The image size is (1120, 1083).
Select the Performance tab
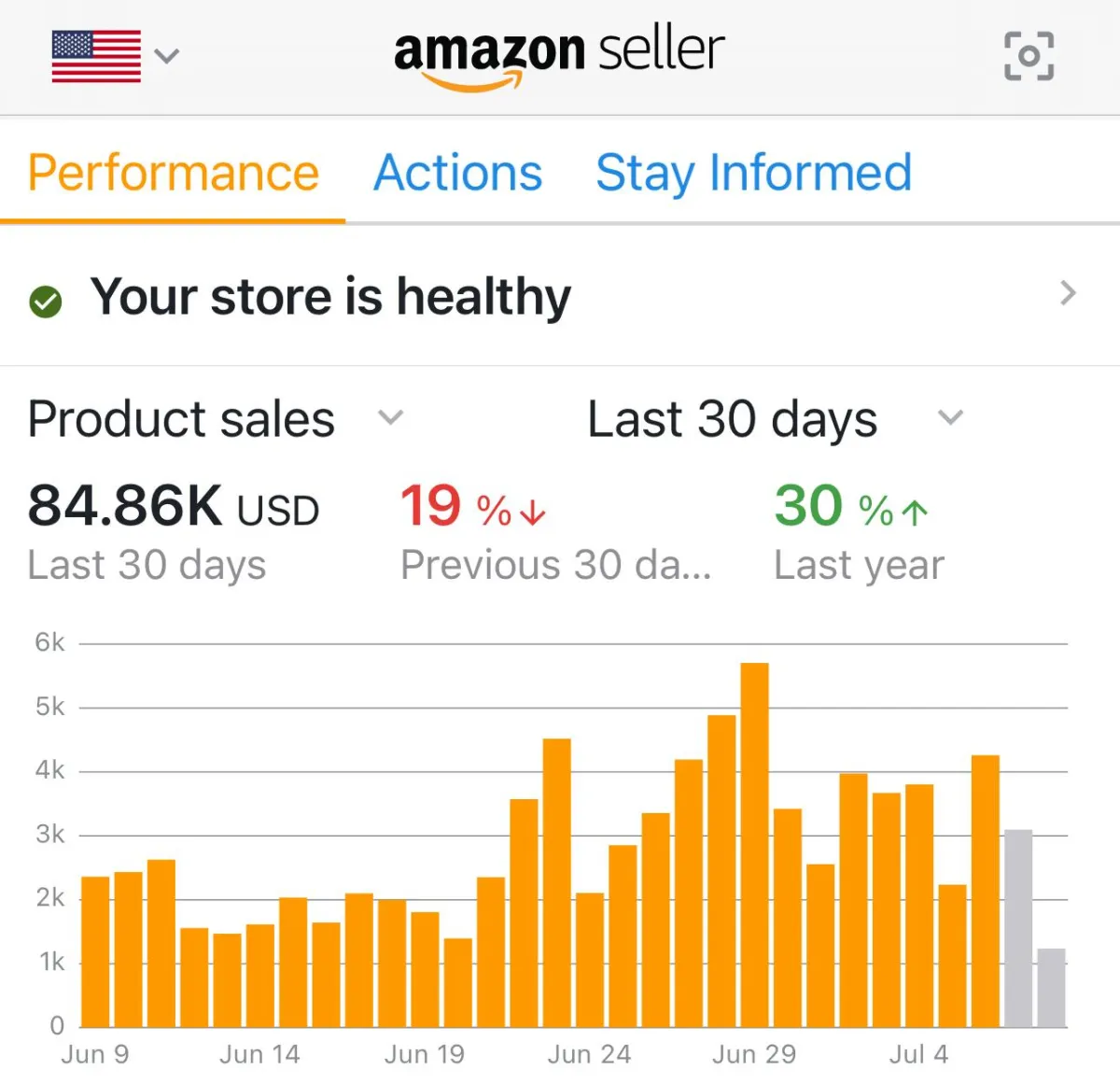coord(174,173)
